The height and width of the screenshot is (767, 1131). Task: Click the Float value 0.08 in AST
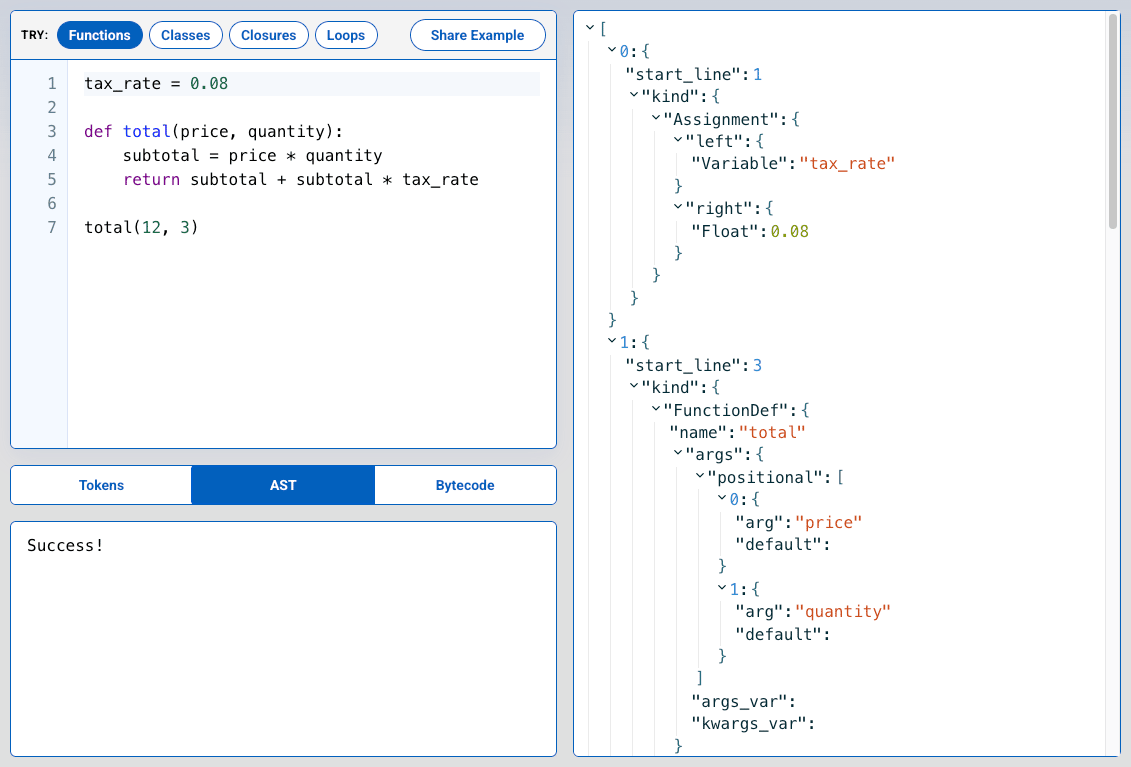[789, 232]
